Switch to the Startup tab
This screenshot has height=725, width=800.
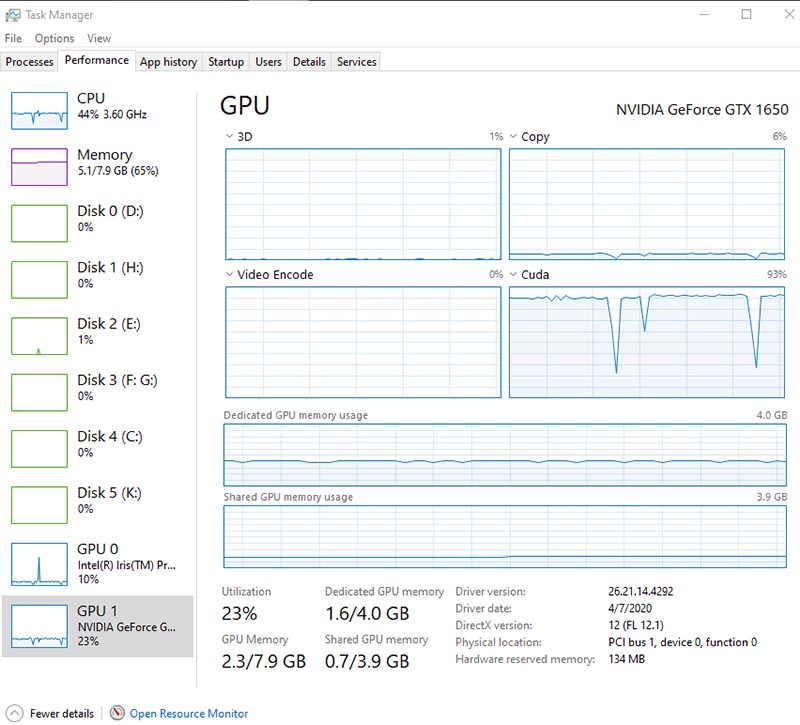point(226,62)
